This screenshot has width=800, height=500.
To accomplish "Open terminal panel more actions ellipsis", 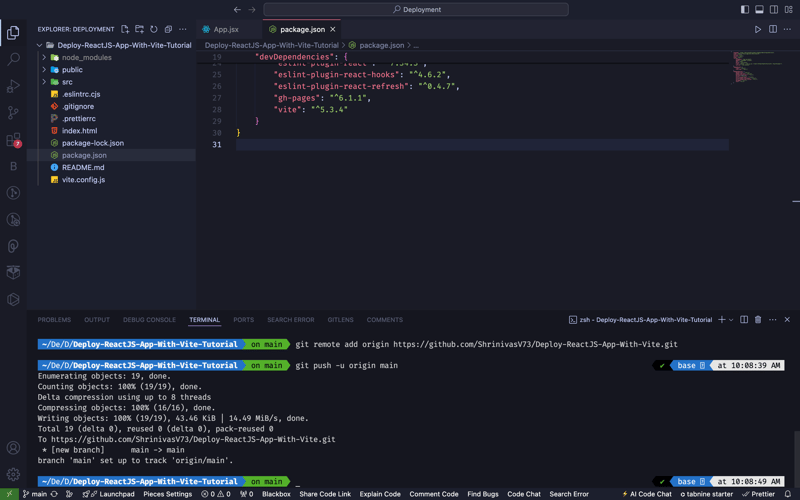I will [773, 319].
